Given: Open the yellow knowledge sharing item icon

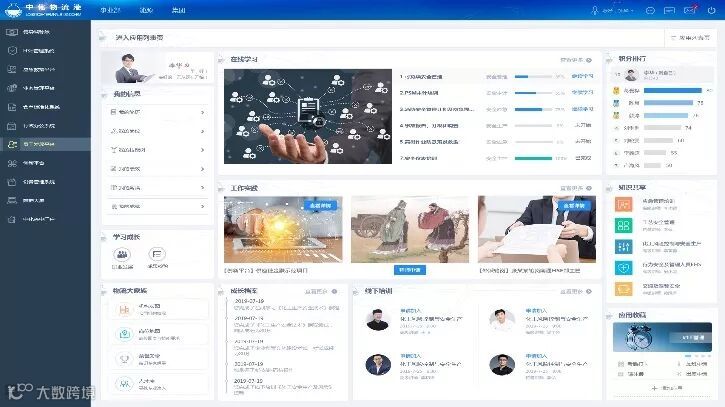Looking at the screenshot, I should pyautogui.click(x=623, y=289).
